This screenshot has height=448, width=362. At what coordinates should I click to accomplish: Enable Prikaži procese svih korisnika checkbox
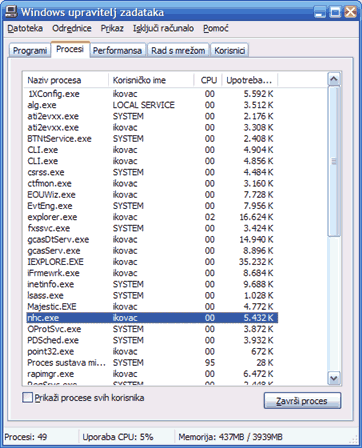pyautogui.click(x=27, y=397)
